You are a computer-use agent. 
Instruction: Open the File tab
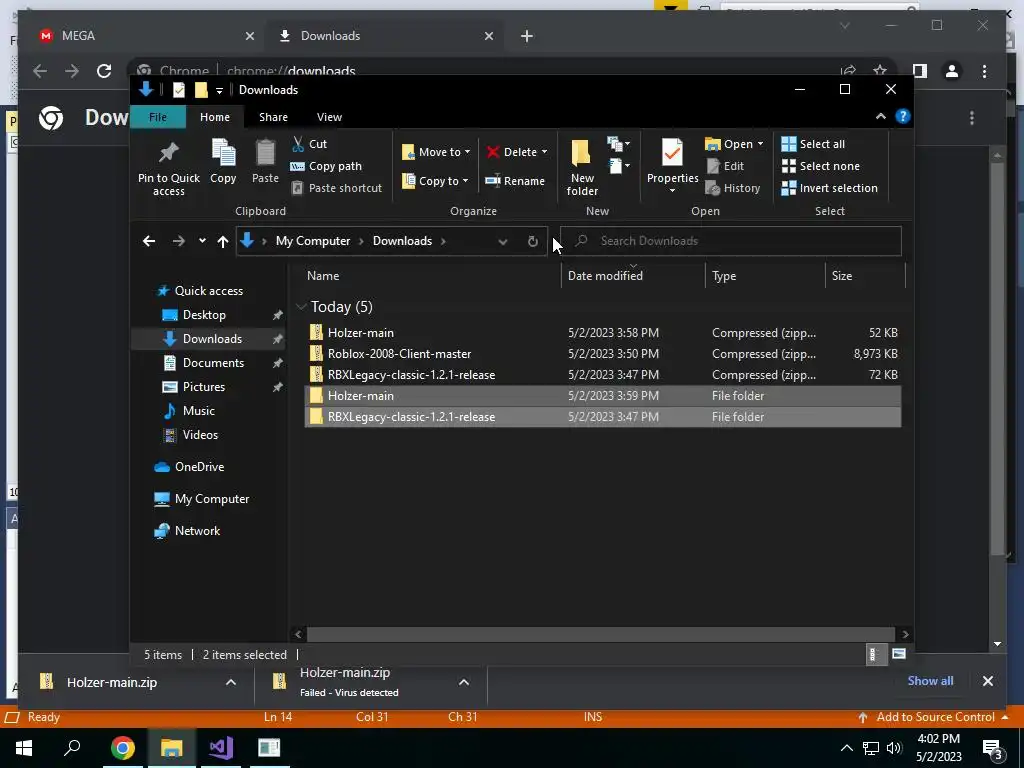(158, 117)
